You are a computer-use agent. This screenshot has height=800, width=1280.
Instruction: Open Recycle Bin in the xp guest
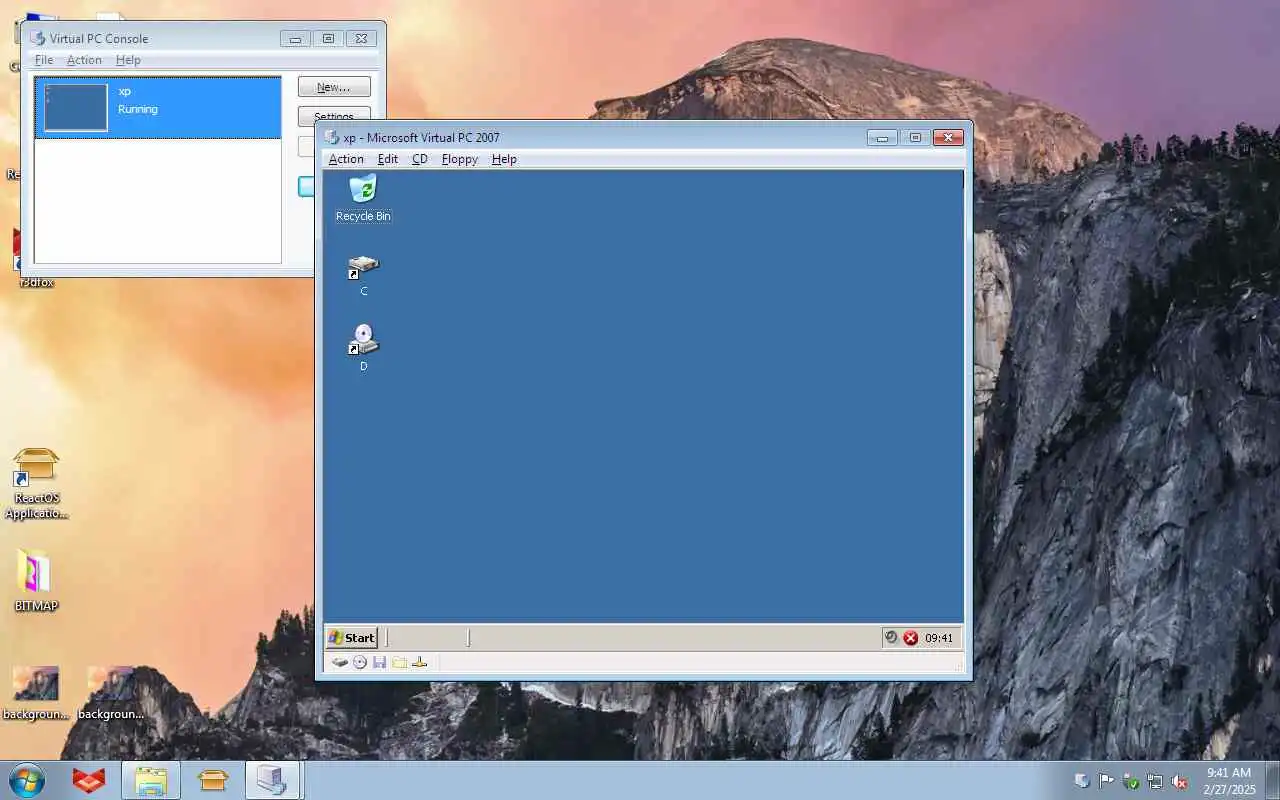(363, 198)
